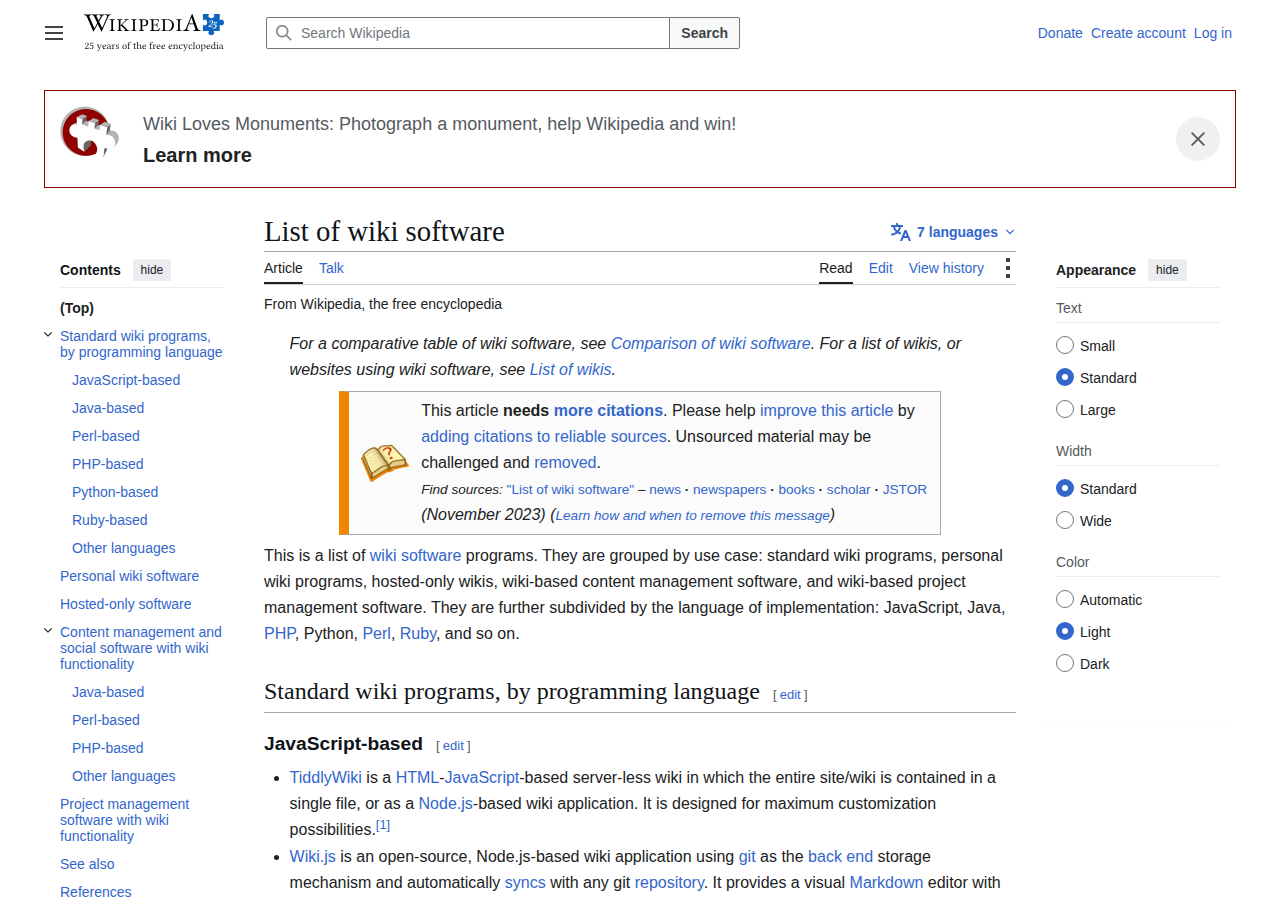The image size is (1280, 900).
Task: Open the TiddlyWiki article link
Action: point(326,777)
